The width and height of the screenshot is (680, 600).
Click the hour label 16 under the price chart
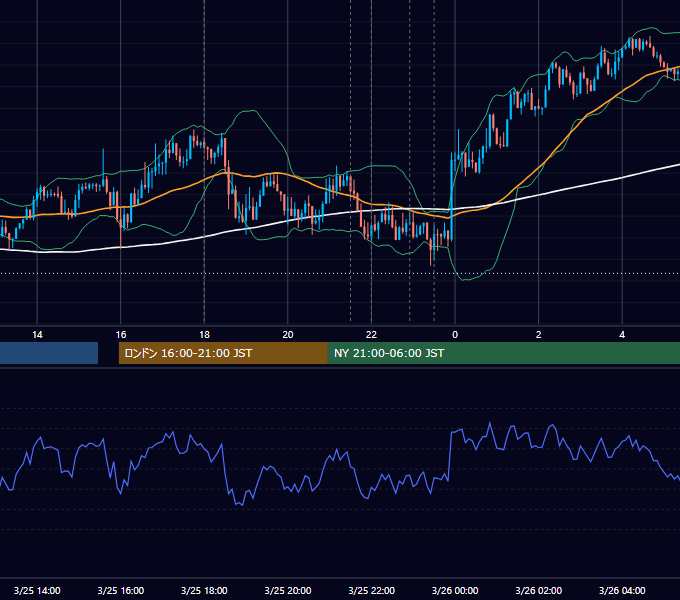121,335
